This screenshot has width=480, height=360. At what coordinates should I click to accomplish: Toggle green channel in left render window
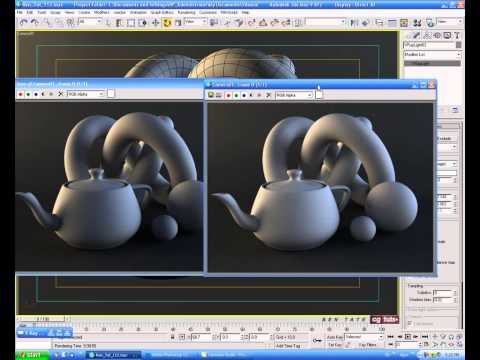click(28, 94)
